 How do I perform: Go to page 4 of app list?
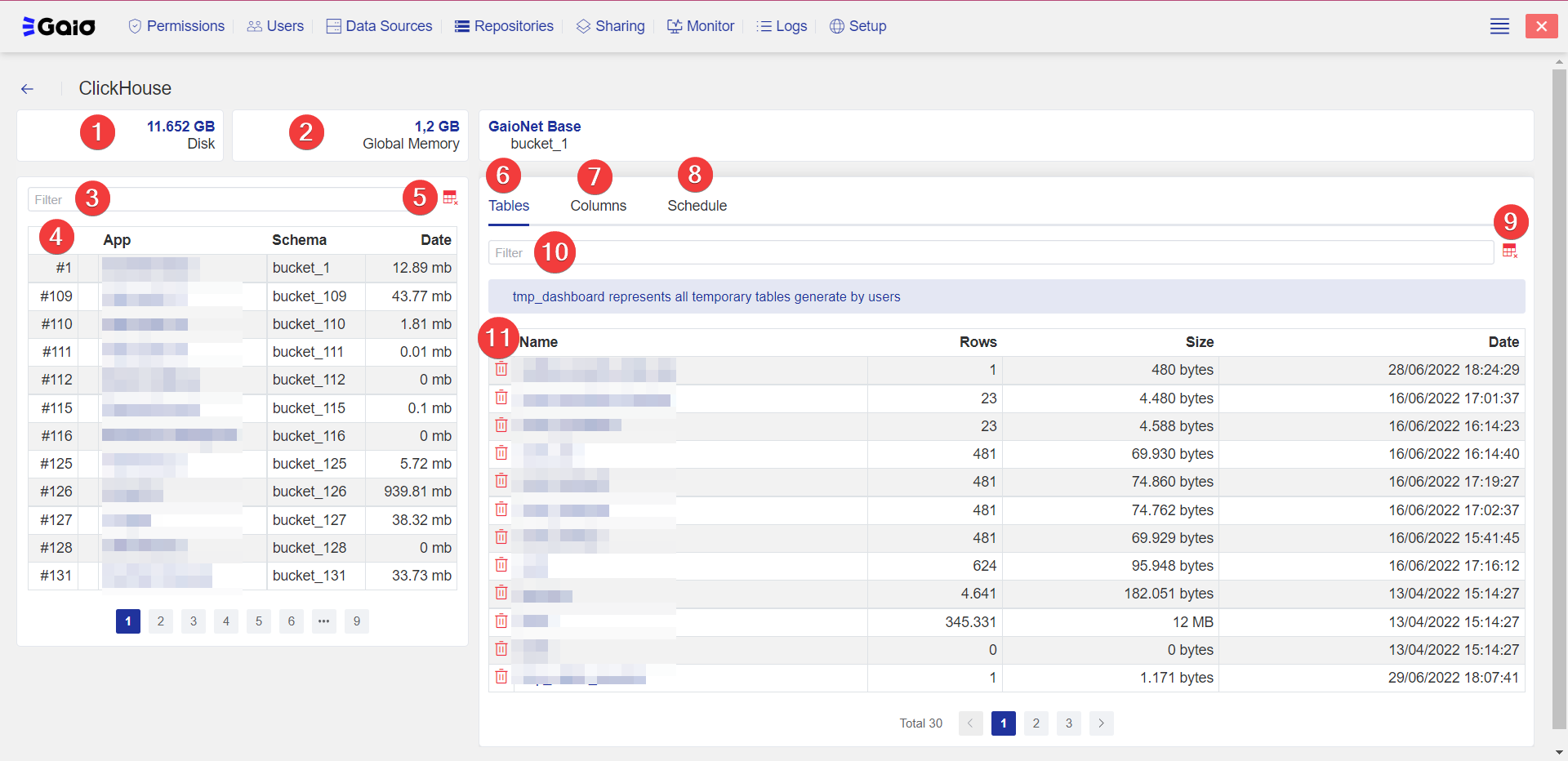(226, 621)
